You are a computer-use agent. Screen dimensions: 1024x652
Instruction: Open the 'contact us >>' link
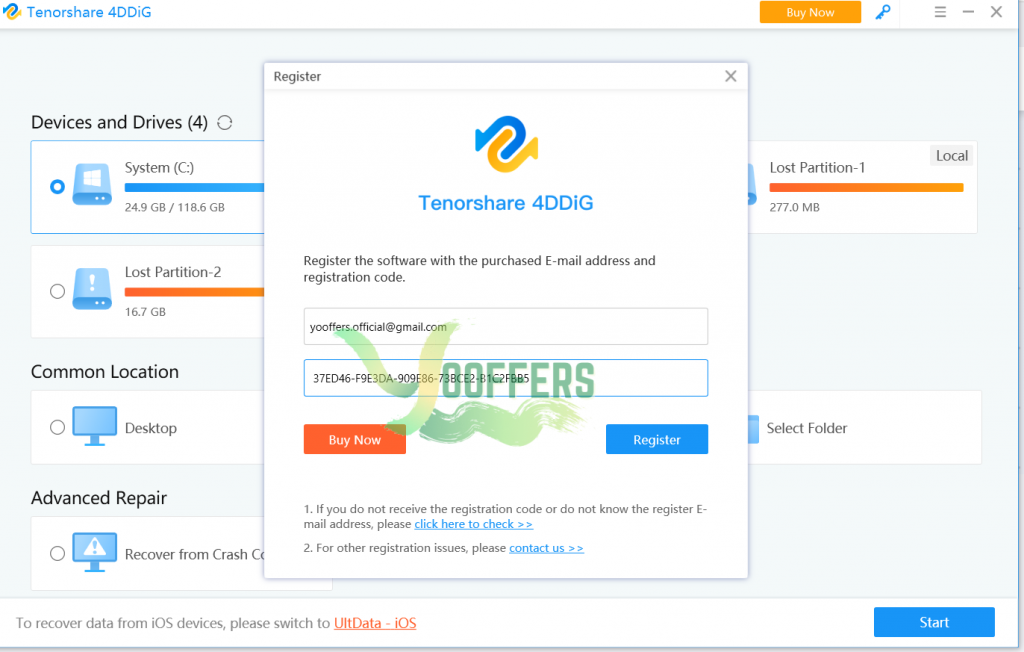[x=547, y=548]
